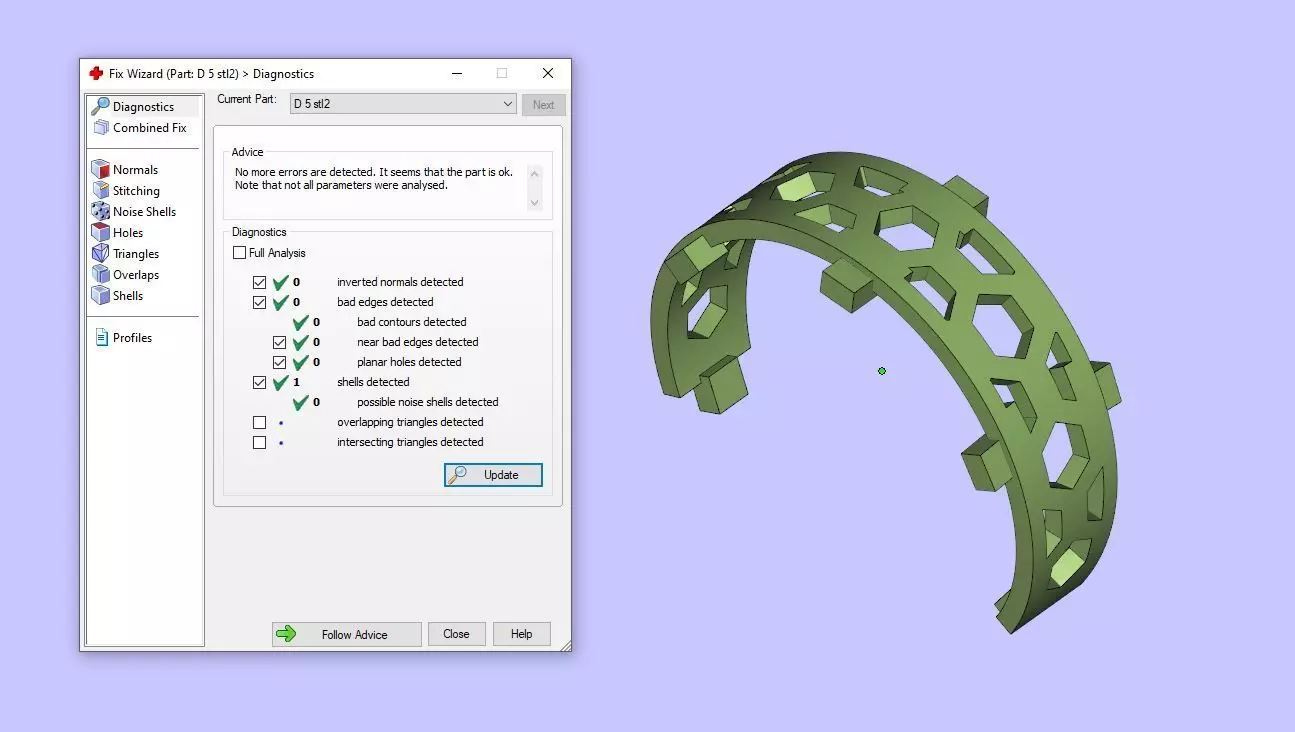Screen dimensions: 1295x732
Task: Select the Noise Shells page
Action: pos(144,212)
